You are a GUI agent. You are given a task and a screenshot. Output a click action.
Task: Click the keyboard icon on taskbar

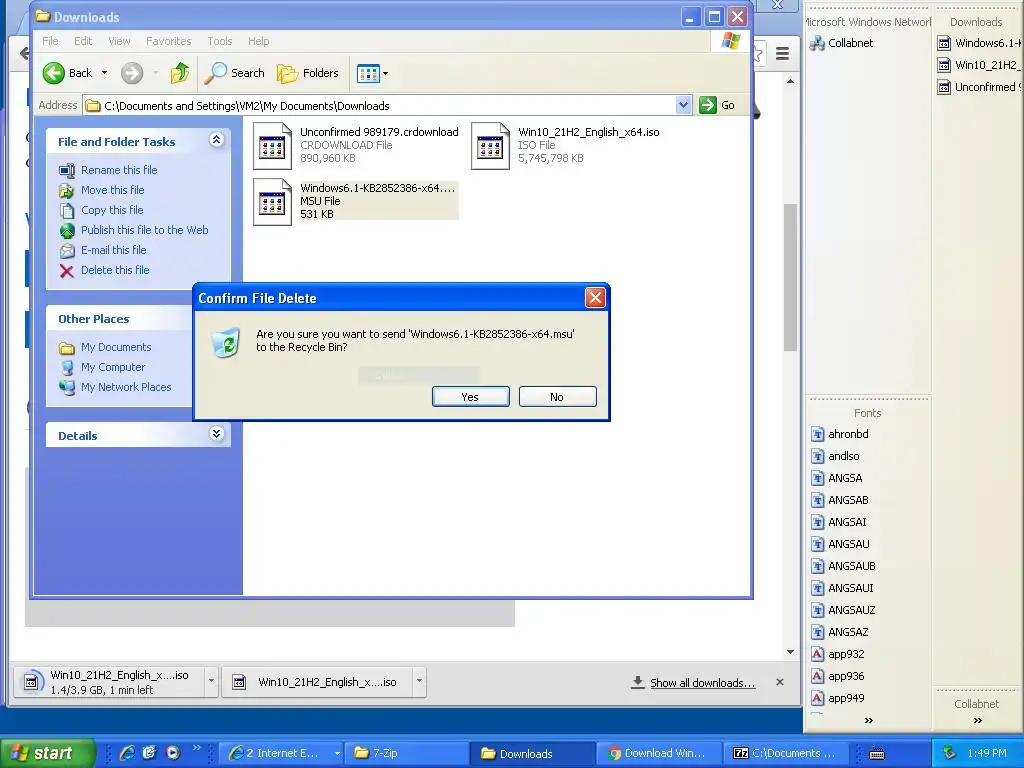click(x=877, y=754)
